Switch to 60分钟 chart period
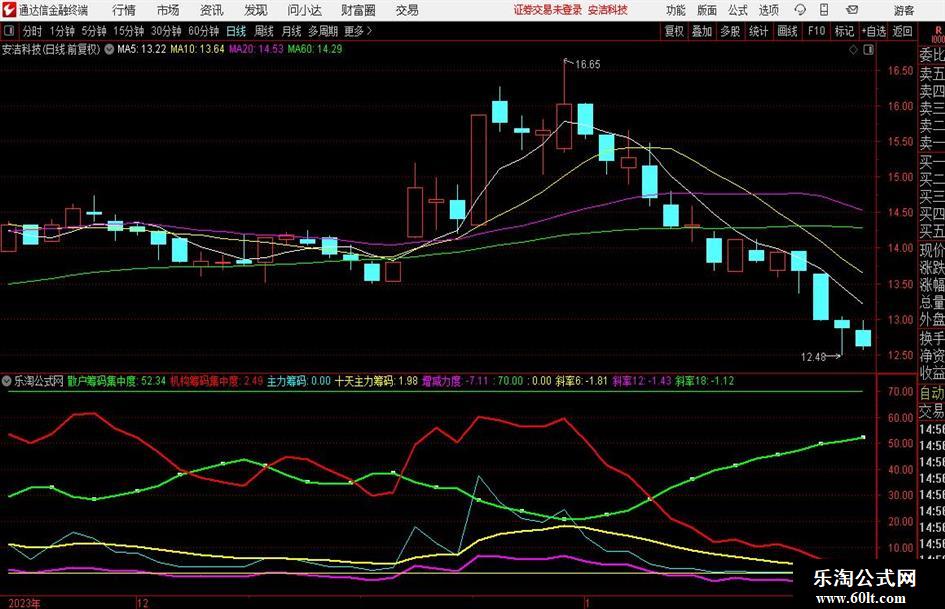The image size is (945, 609). point(204,31)
